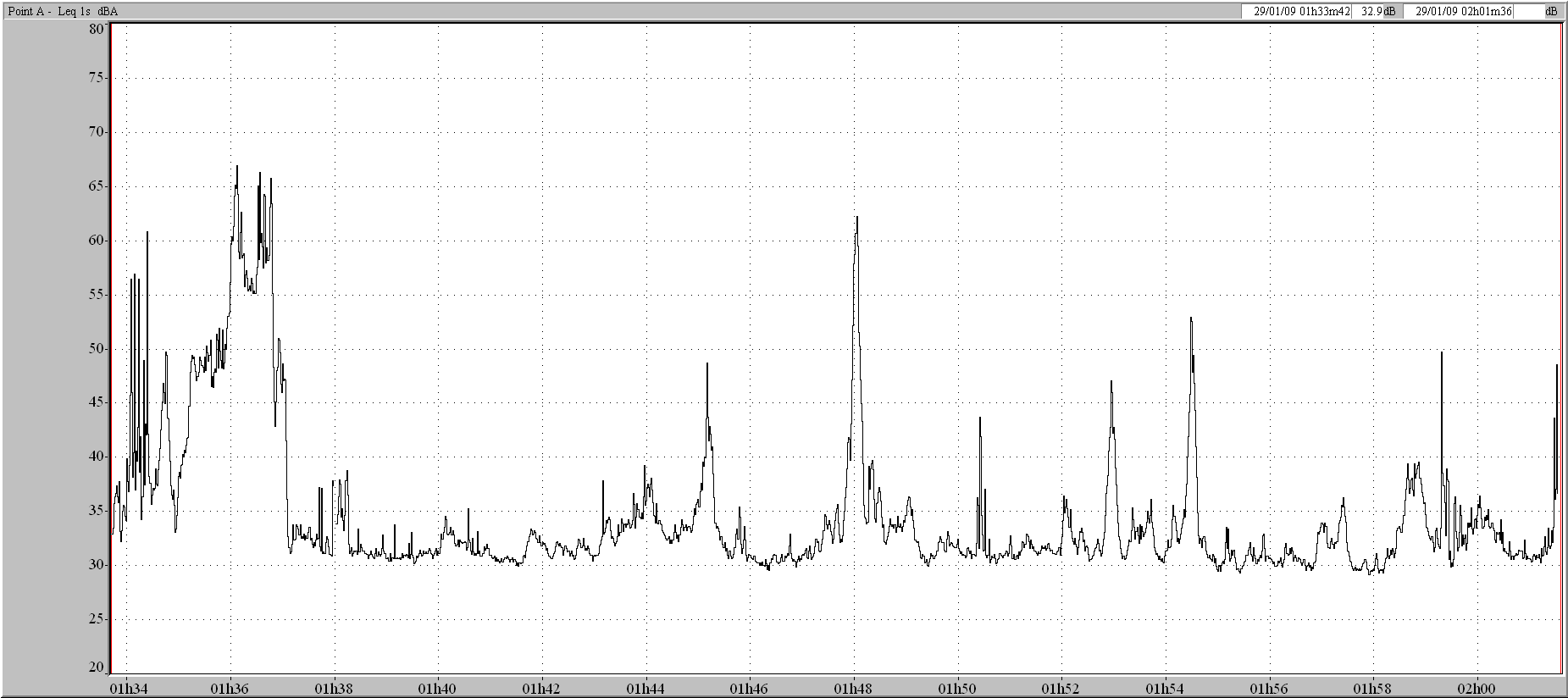Click the 70 dB level axis label
The height and width of the screenshot is (698, 1568).
click(96, 132)
